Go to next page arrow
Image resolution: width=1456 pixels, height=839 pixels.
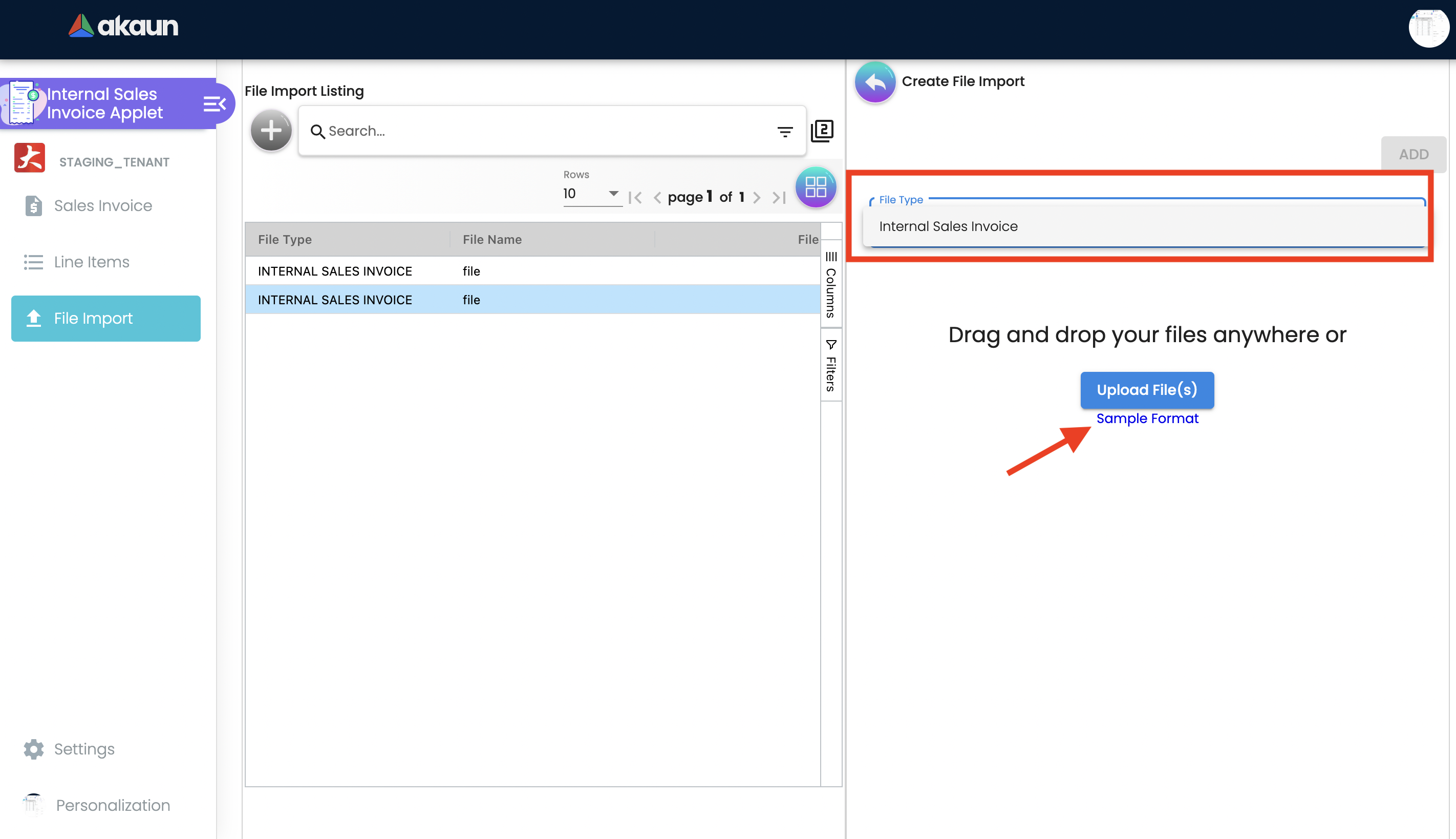coord(757,198)
